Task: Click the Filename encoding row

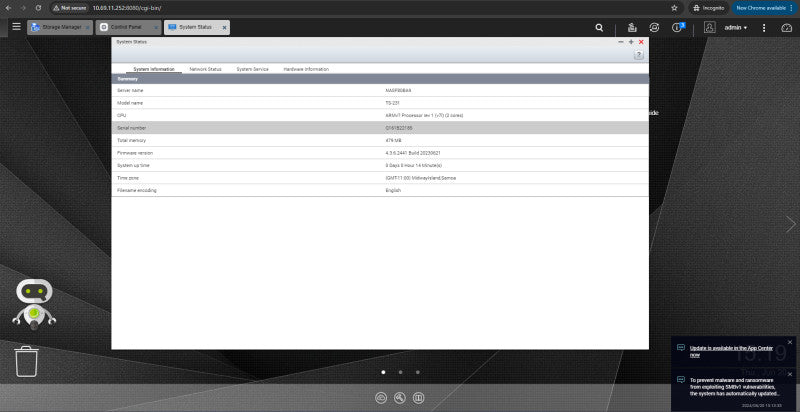Action: [380, 190]
